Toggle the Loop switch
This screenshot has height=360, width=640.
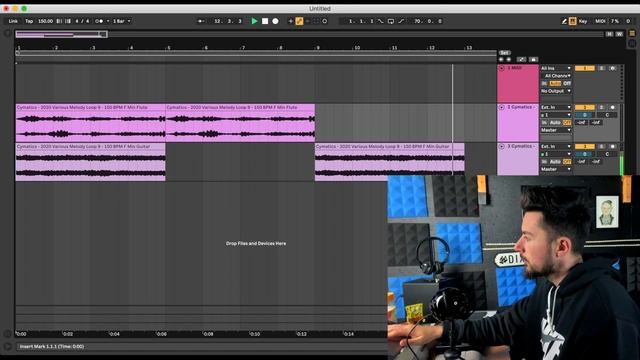coord(391,21)
